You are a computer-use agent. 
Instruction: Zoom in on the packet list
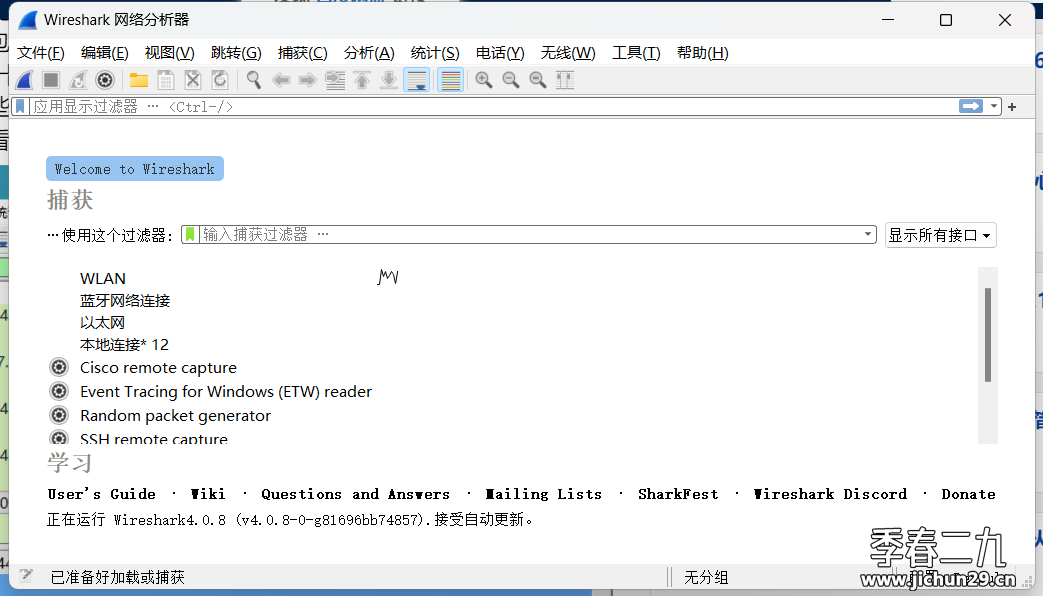tap(481, 79)
